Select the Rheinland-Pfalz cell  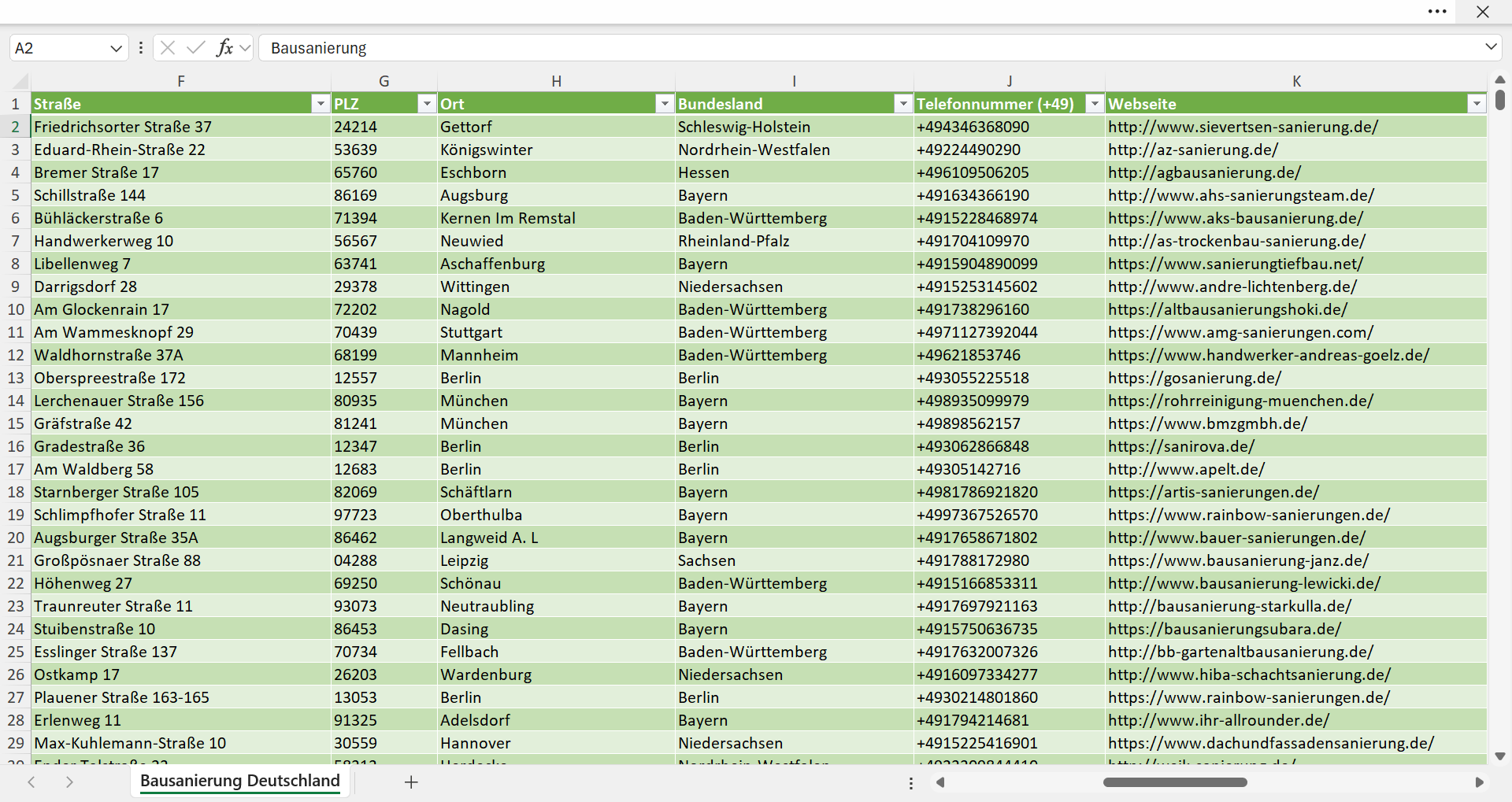(795, 241)
